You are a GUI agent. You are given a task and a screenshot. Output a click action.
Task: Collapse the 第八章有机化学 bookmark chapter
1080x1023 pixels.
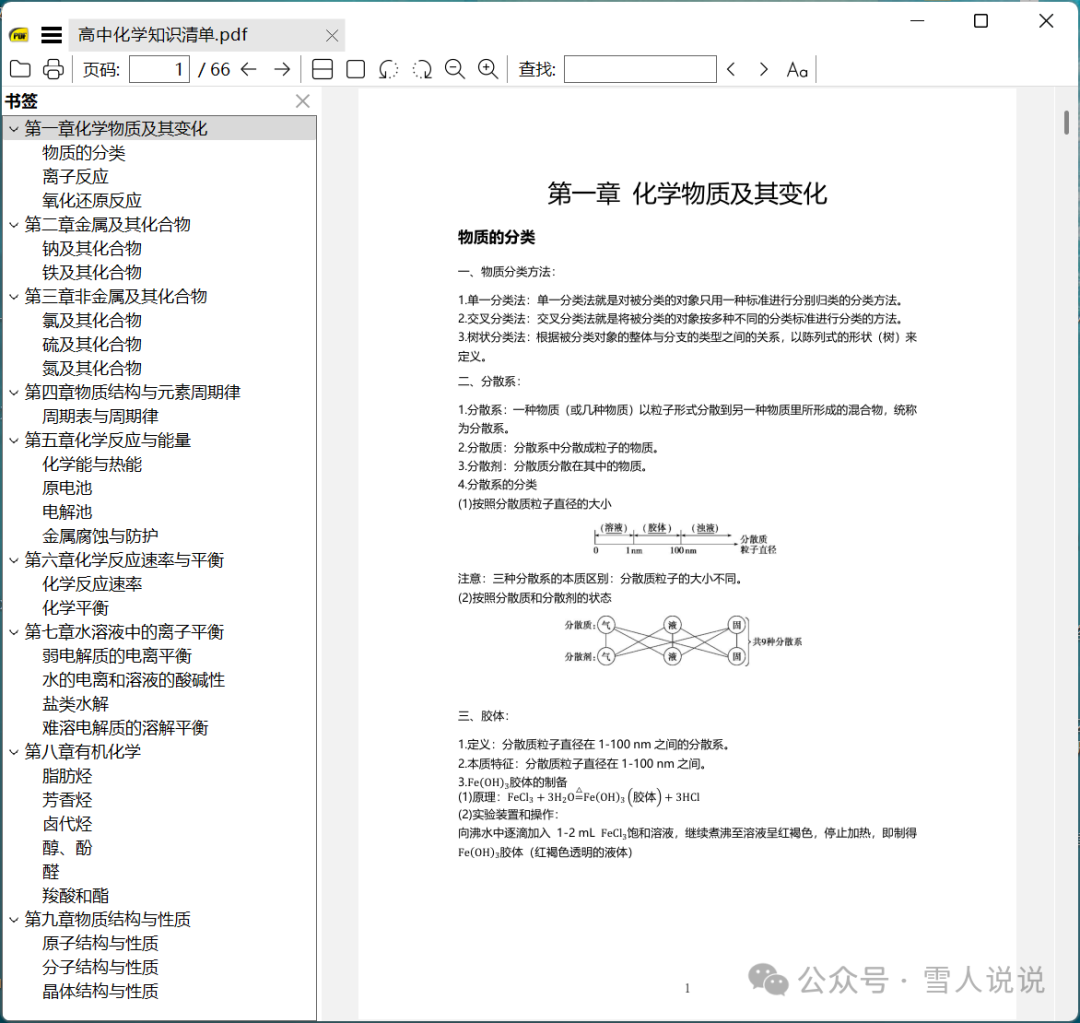coord(13,752)
